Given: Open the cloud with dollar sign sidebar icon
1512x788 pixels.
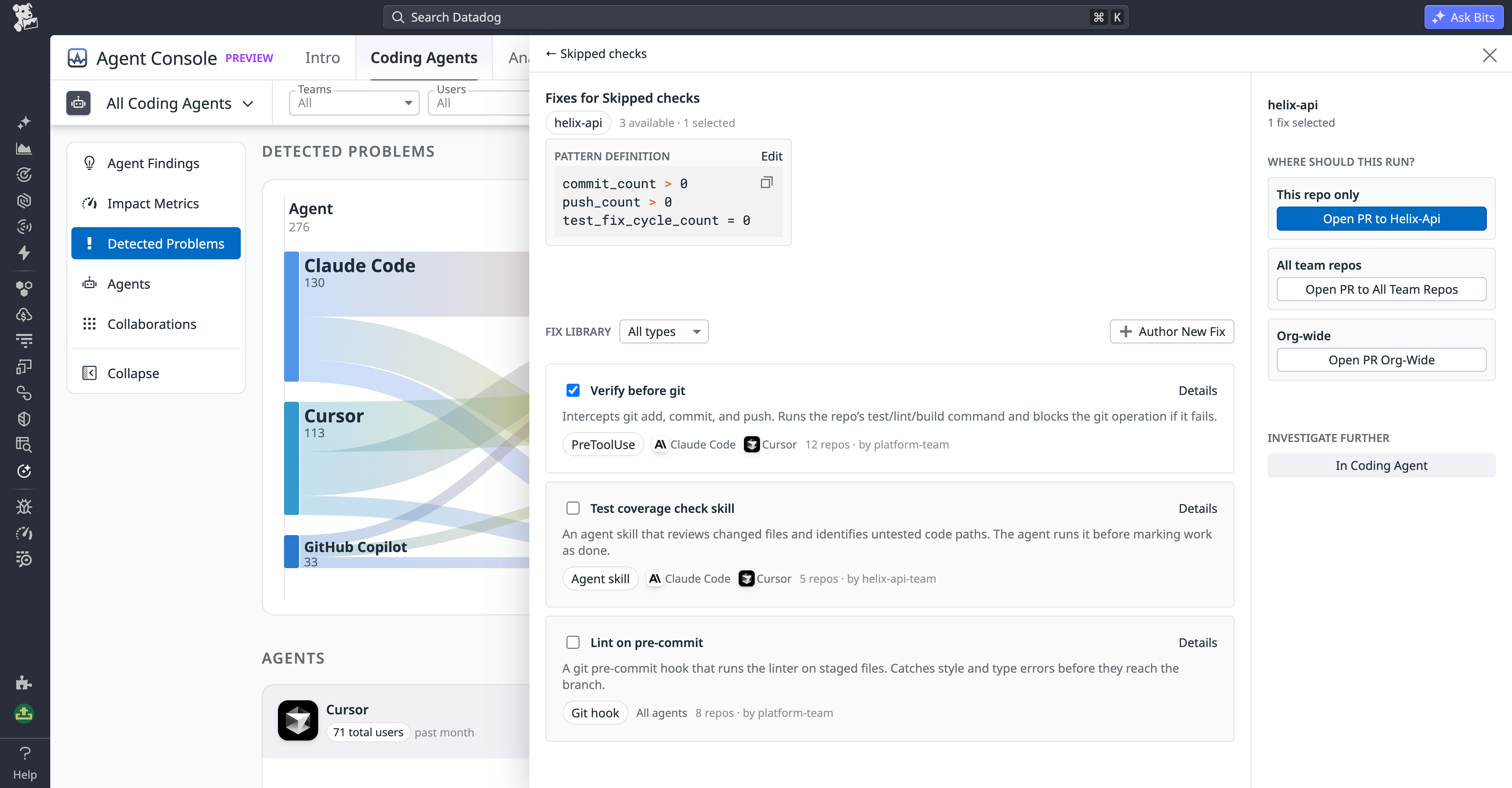Looking at the screenshot, I should pyautogui.click(x=24, y=315).
